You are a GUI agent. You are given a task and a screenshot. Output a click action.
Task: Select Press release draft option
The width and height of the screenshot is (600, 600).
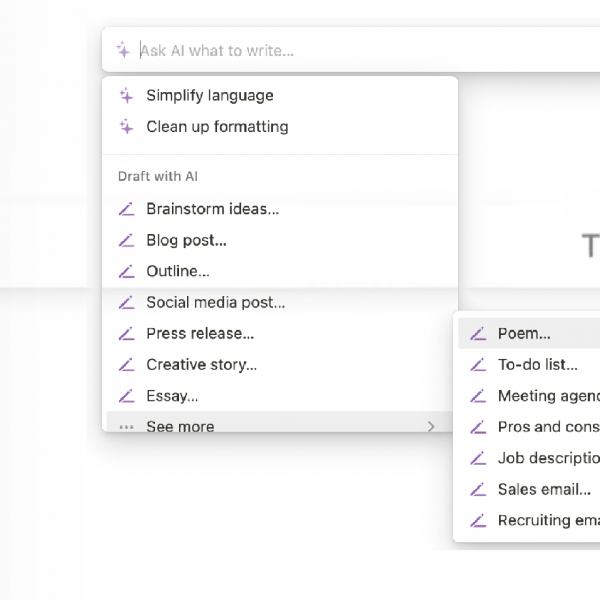click(200, 333)
